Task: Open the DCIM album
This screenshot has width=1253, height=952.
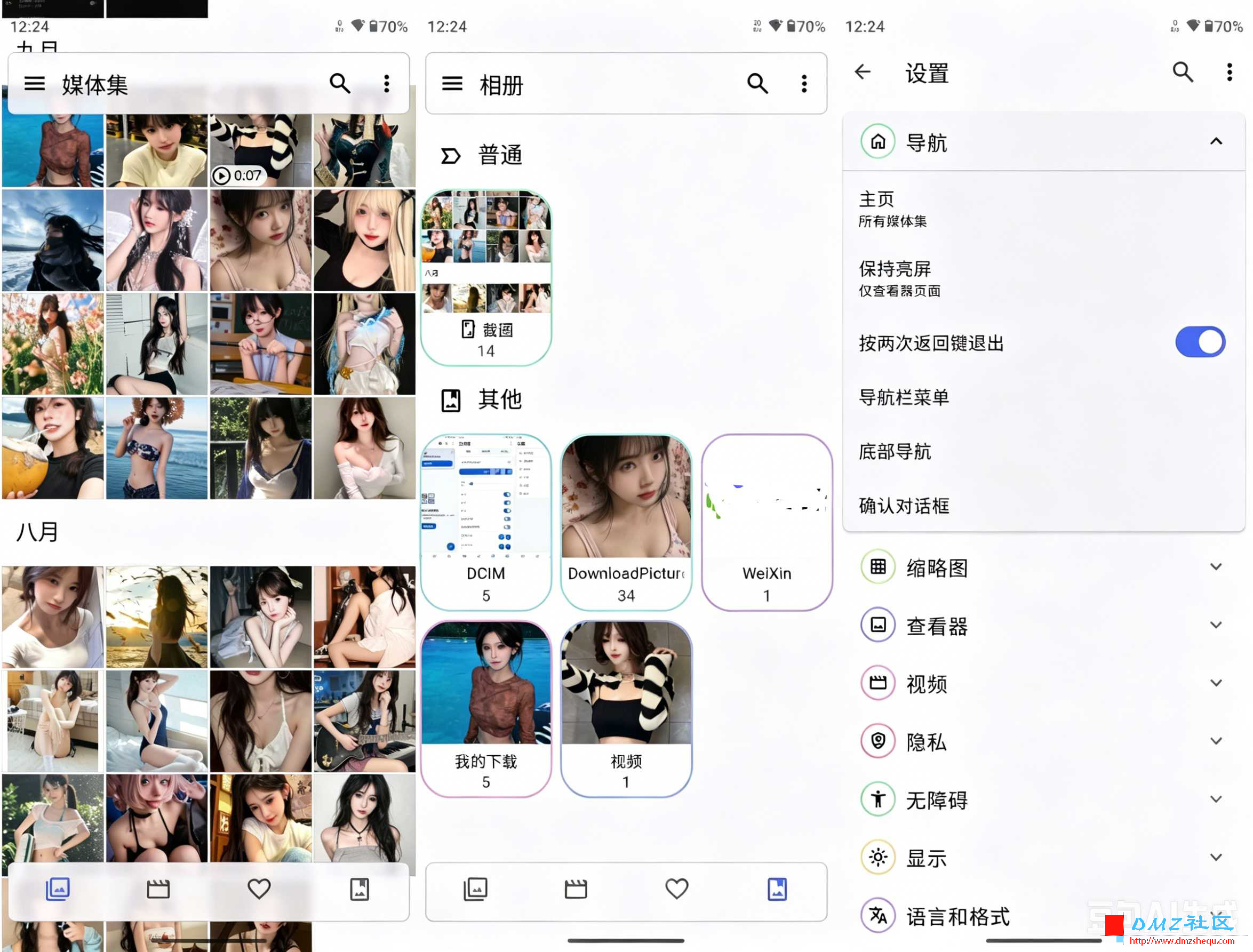Action: point(485,523)
